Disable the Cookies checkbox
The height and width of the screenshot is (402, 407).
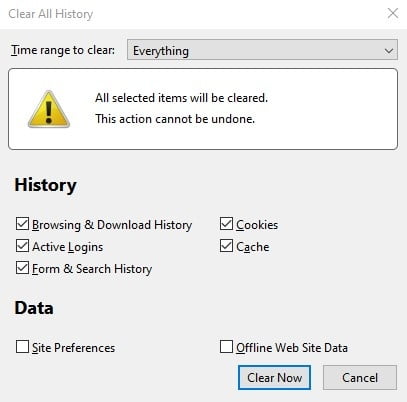coord(226,224)
